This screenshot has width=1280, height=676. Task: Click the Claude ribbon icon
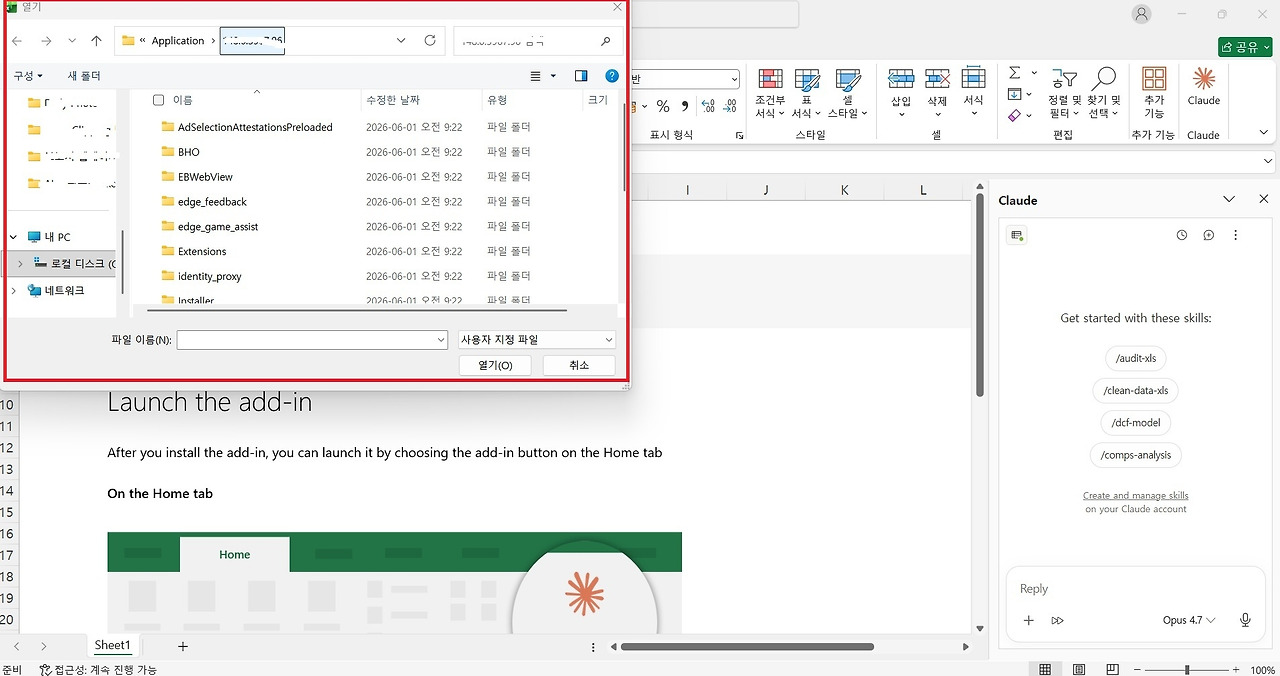[1204, 87]
